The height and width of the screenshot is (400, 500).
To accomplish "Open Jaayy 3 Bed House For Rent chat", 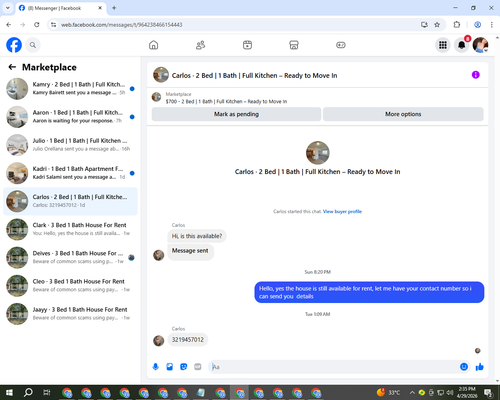I will (x=70, y=314).
